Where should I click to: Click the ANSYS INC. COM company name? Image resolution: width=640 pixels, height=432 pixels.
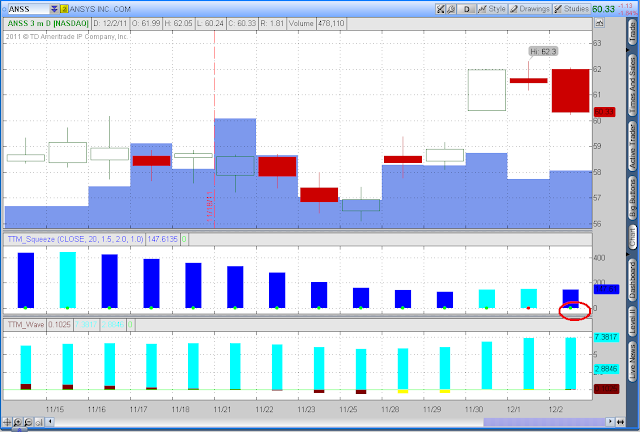click(100, 9)
